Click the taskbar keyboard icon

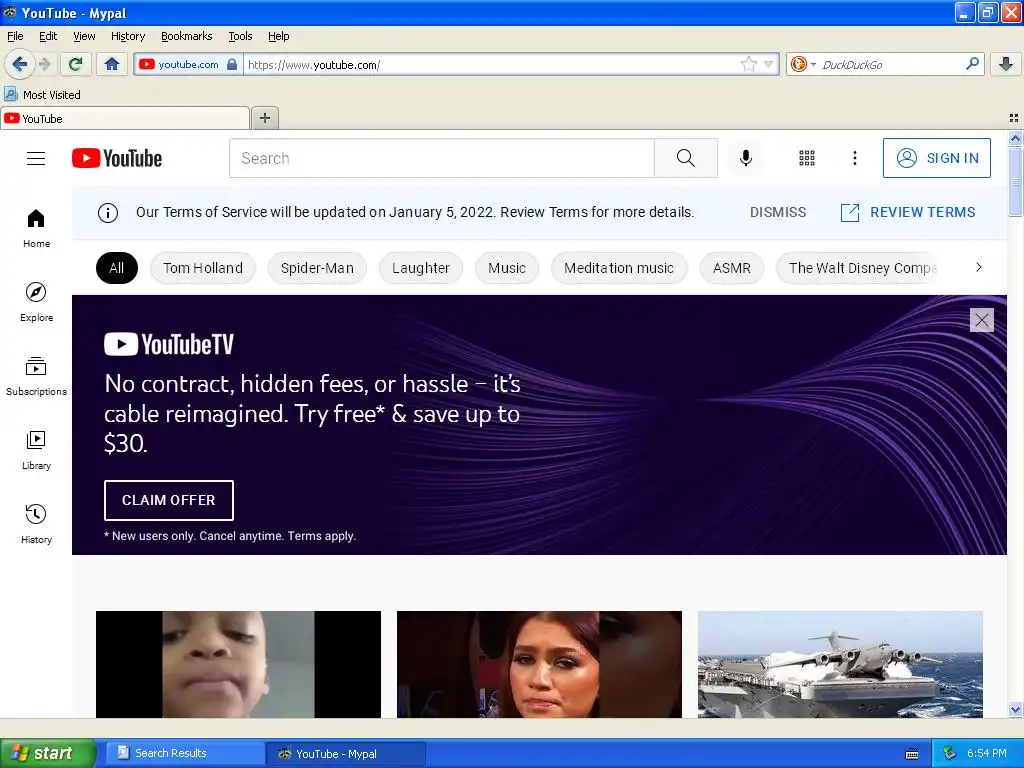coord(912,754)
